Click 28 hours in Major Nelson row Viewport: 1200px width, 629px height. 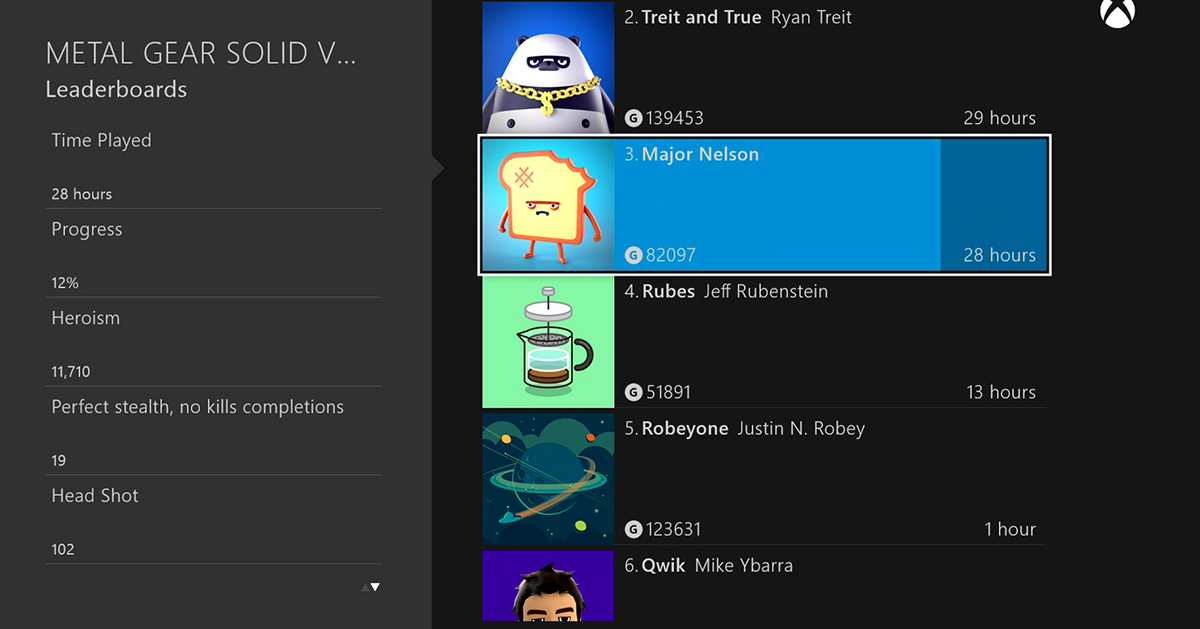(x=1000, y=255)
